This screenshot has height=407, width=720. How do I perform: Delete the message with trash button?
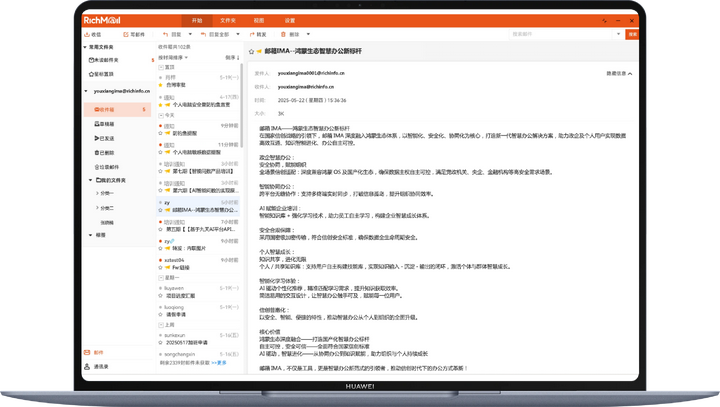[x=290, y=34]
